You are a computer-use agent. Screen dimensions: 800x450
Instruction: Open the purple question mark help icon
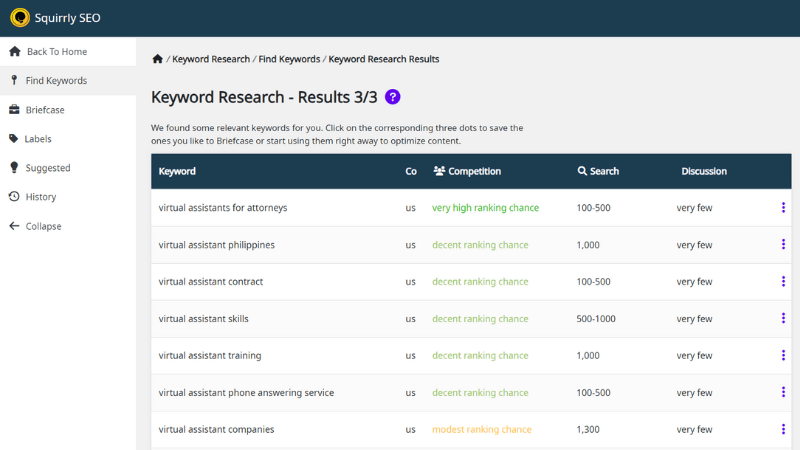tap(392, 97)
